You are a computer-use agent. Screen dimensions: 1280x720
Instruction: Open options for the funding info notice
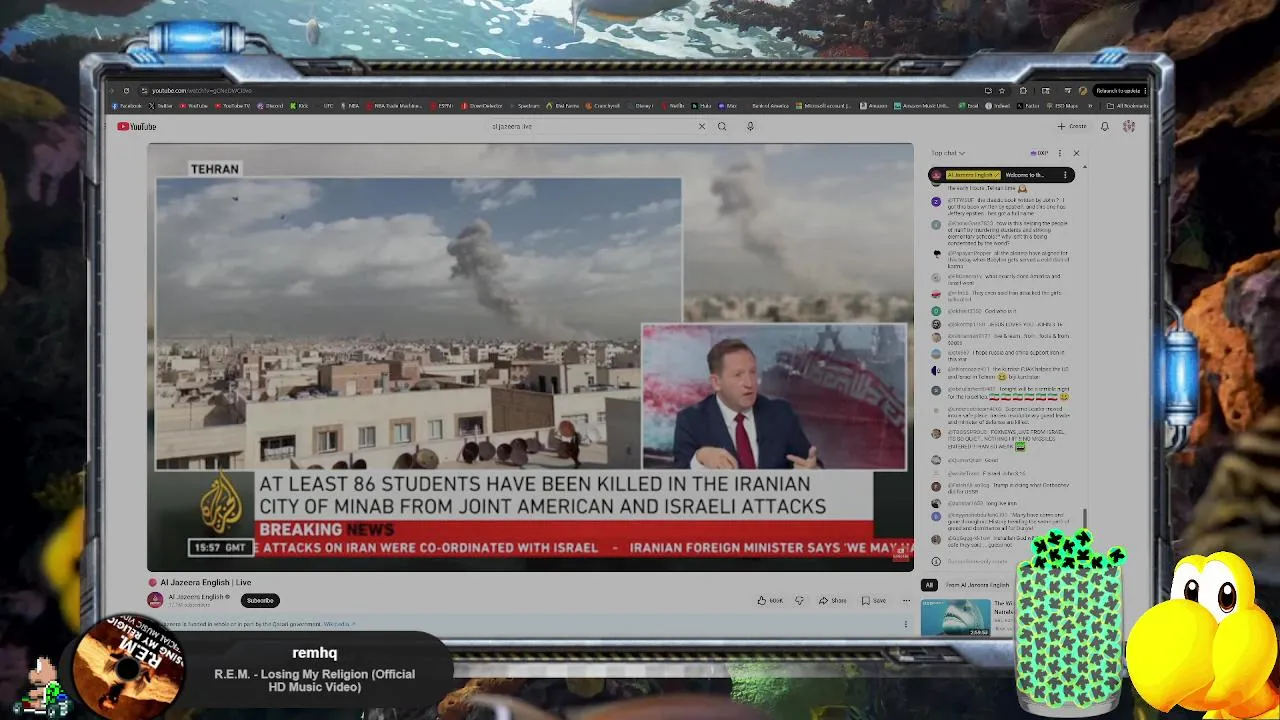tap(906, 624)
